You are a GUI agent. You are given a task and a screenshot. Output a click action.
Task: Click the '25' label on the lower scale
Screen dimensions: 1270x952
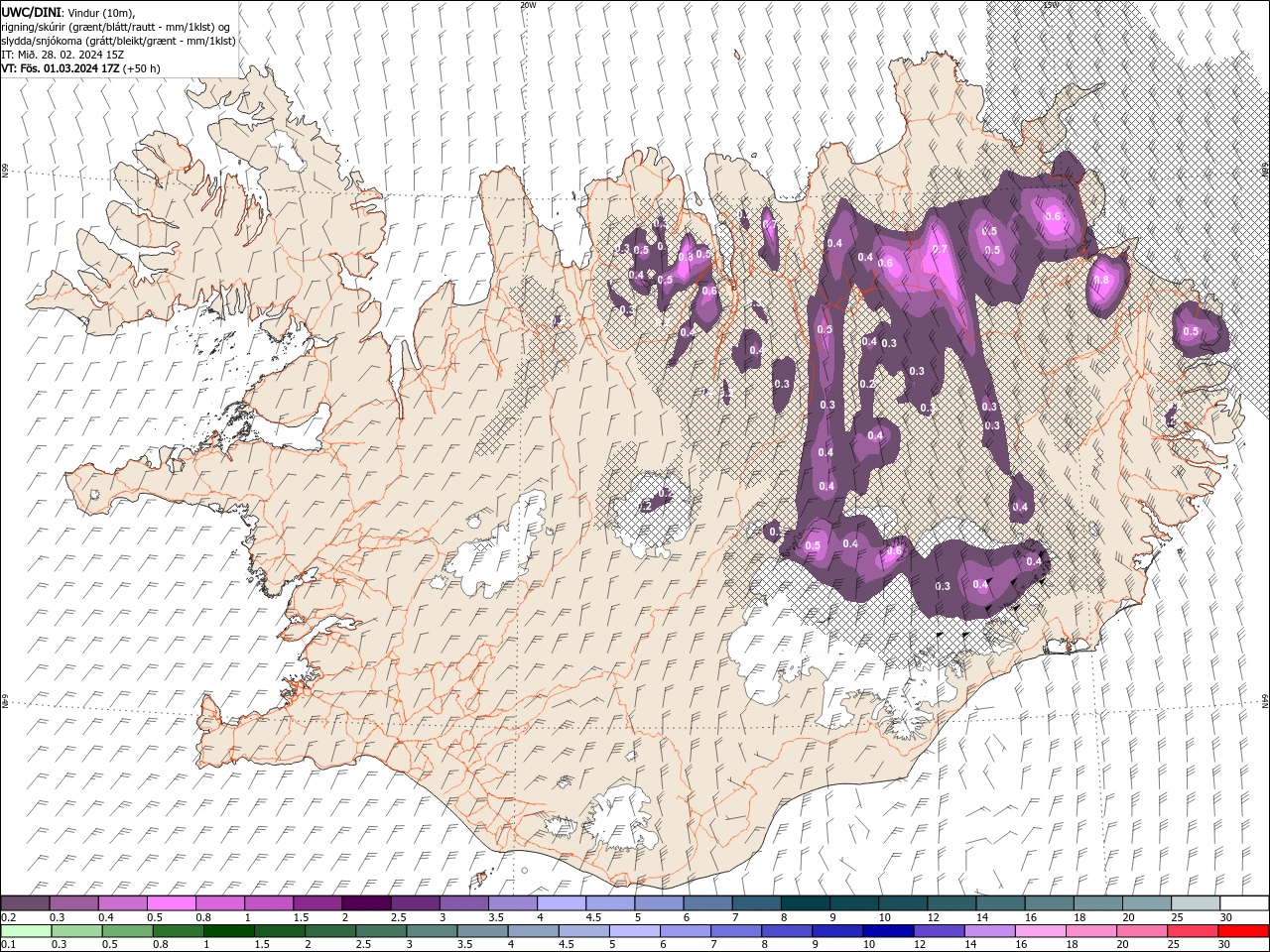(1173, 944)
